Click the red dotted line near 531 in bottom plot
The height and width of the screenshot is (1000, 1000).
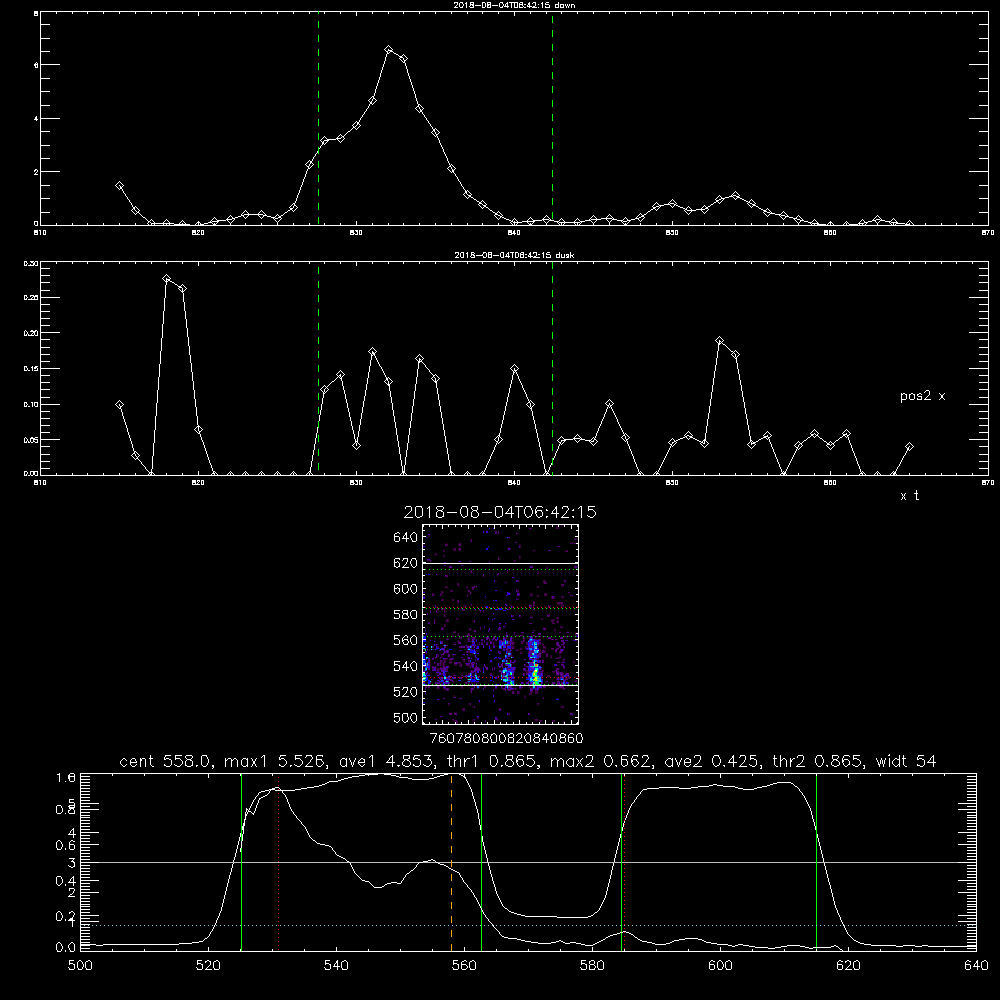point(279,862)
